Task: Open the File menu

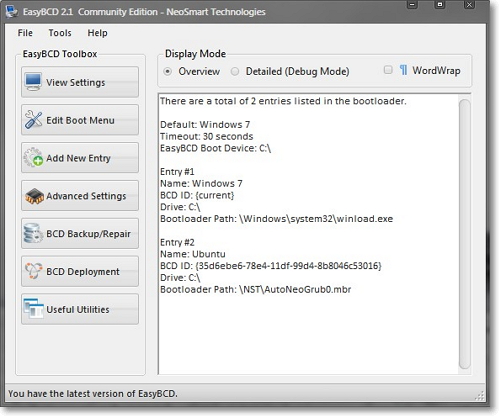Action: click(x=25, y=33)
